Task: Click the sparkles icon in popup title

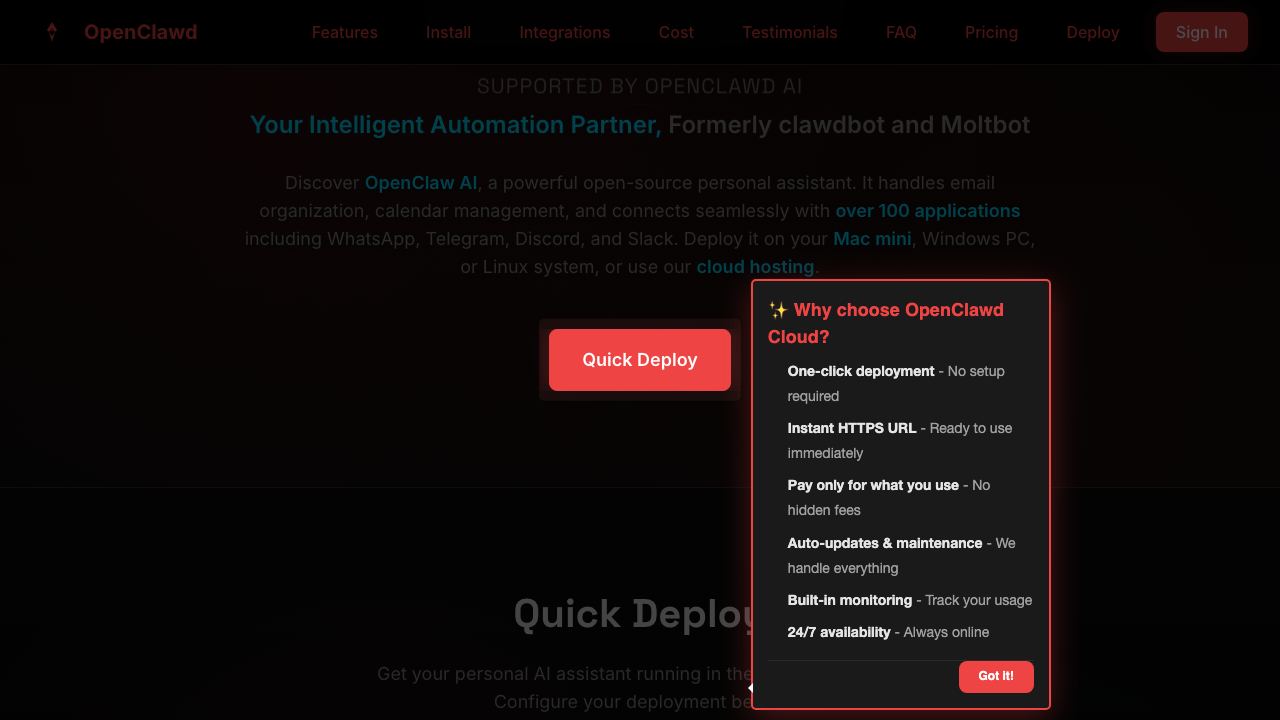Action: [778, 310]
